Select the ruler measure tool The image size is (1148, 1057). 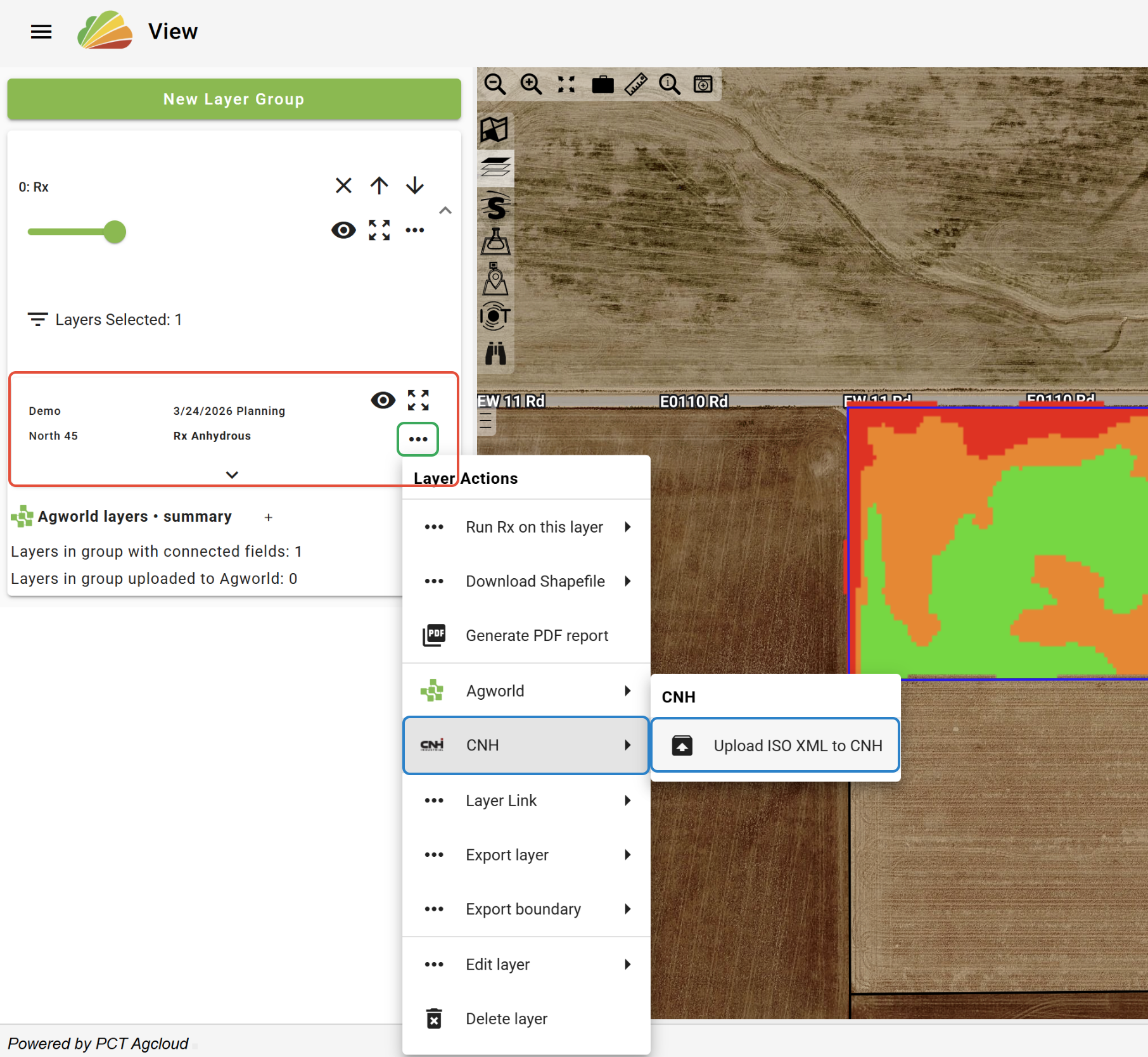point(636,84)
